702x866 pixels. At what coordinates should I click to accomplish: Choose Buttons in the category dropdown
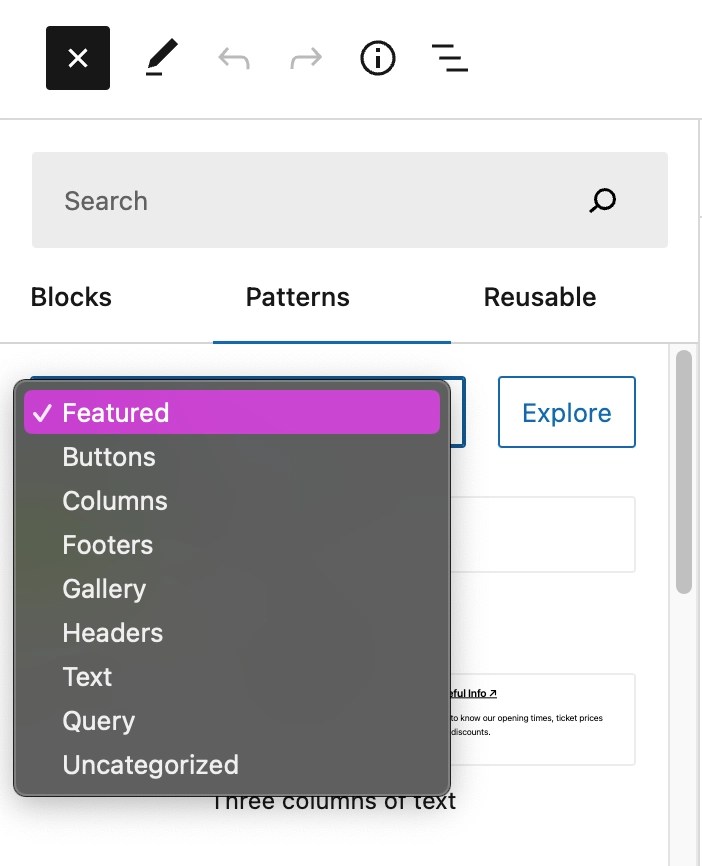tap(232, 457)
